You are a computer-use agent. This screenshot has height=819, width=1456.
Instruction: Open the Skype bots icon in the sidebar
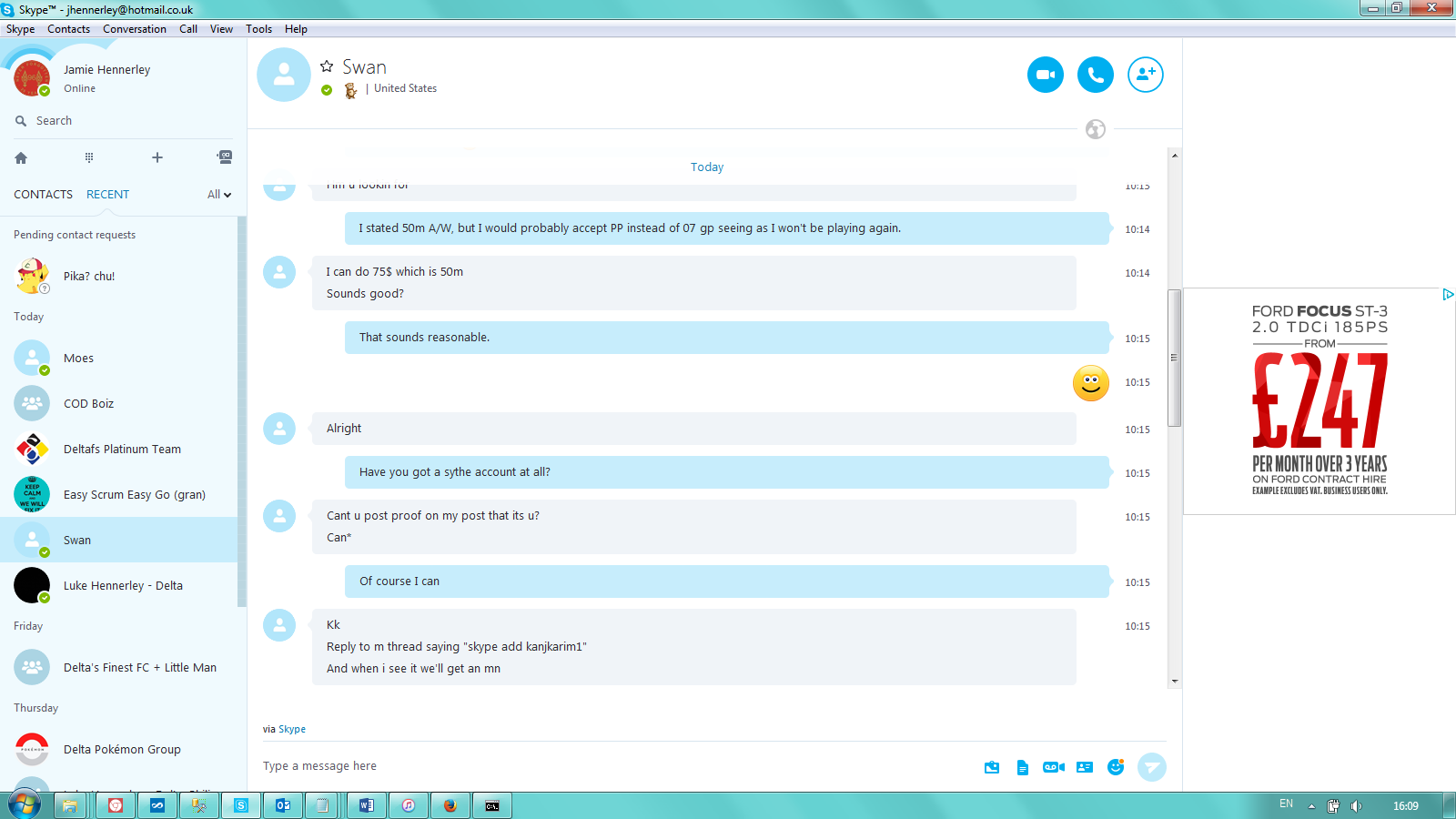(x=225, y=157)
